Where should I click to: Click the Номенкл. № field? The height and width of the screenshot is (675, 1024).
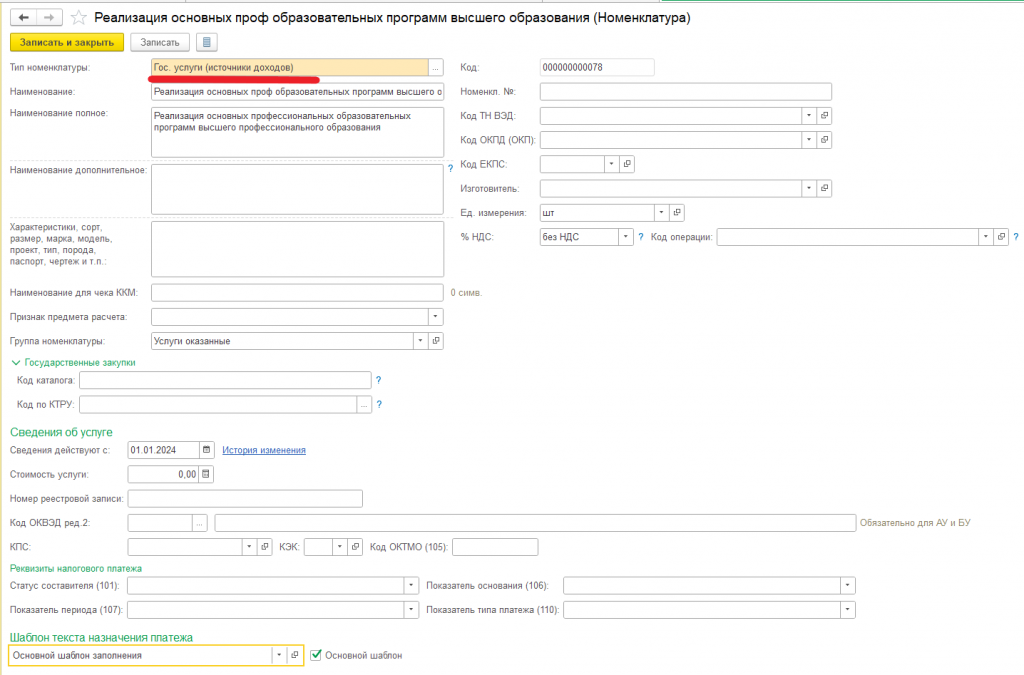tap(686, 91)
